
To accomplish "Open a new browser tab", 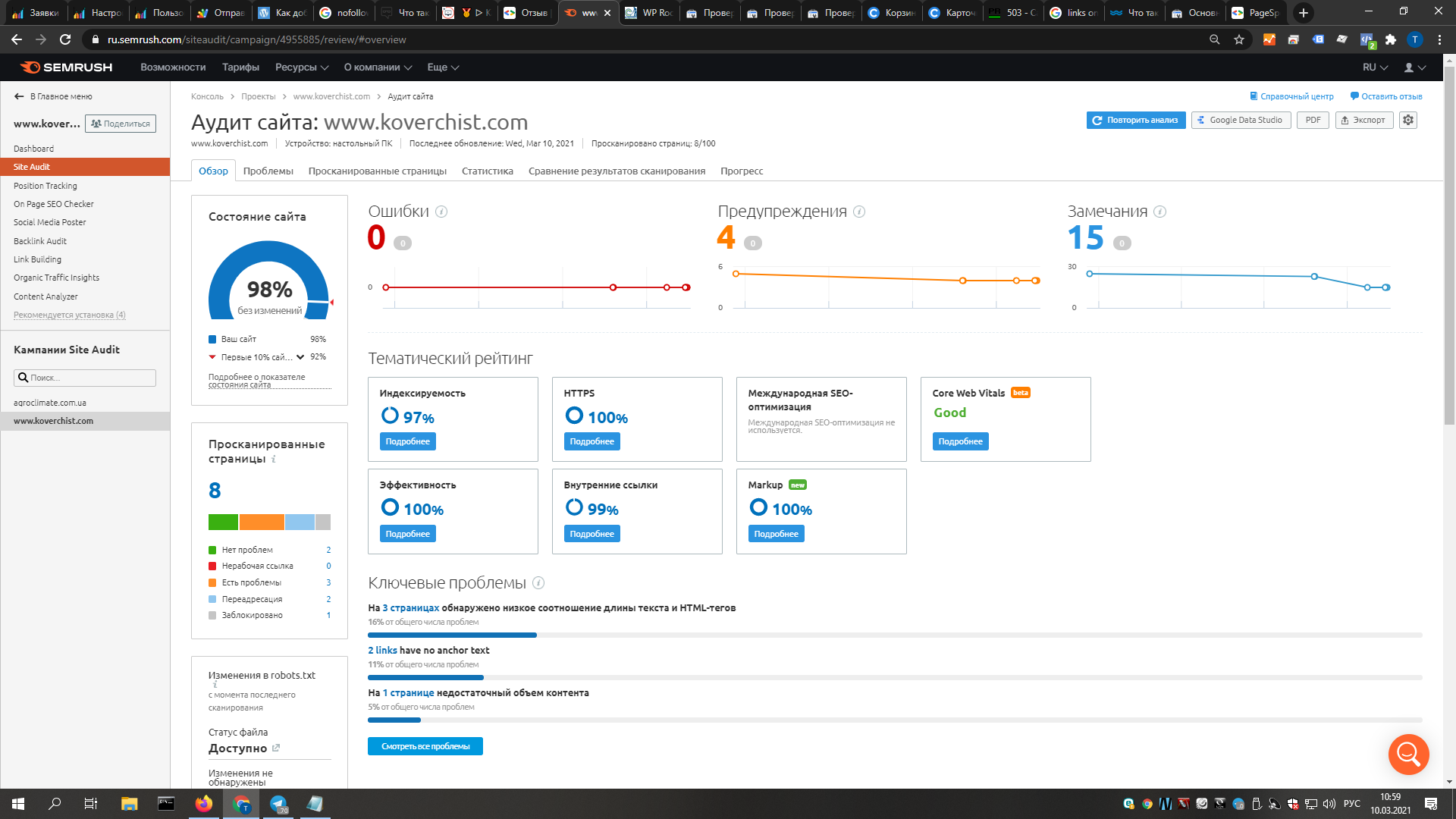I will 1304,13.
